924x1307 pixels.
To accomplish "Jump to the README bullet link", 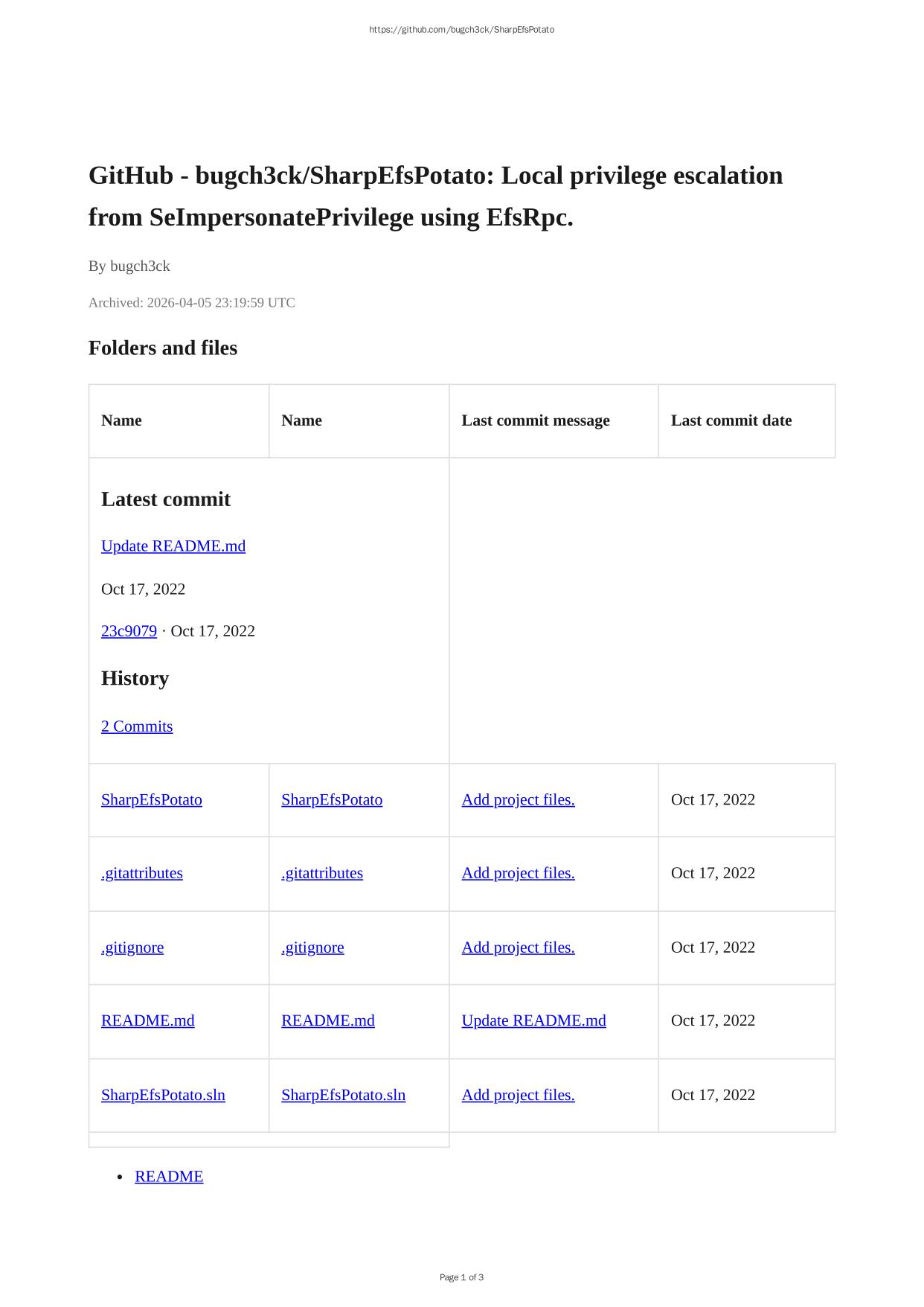I will point(169,1177).
